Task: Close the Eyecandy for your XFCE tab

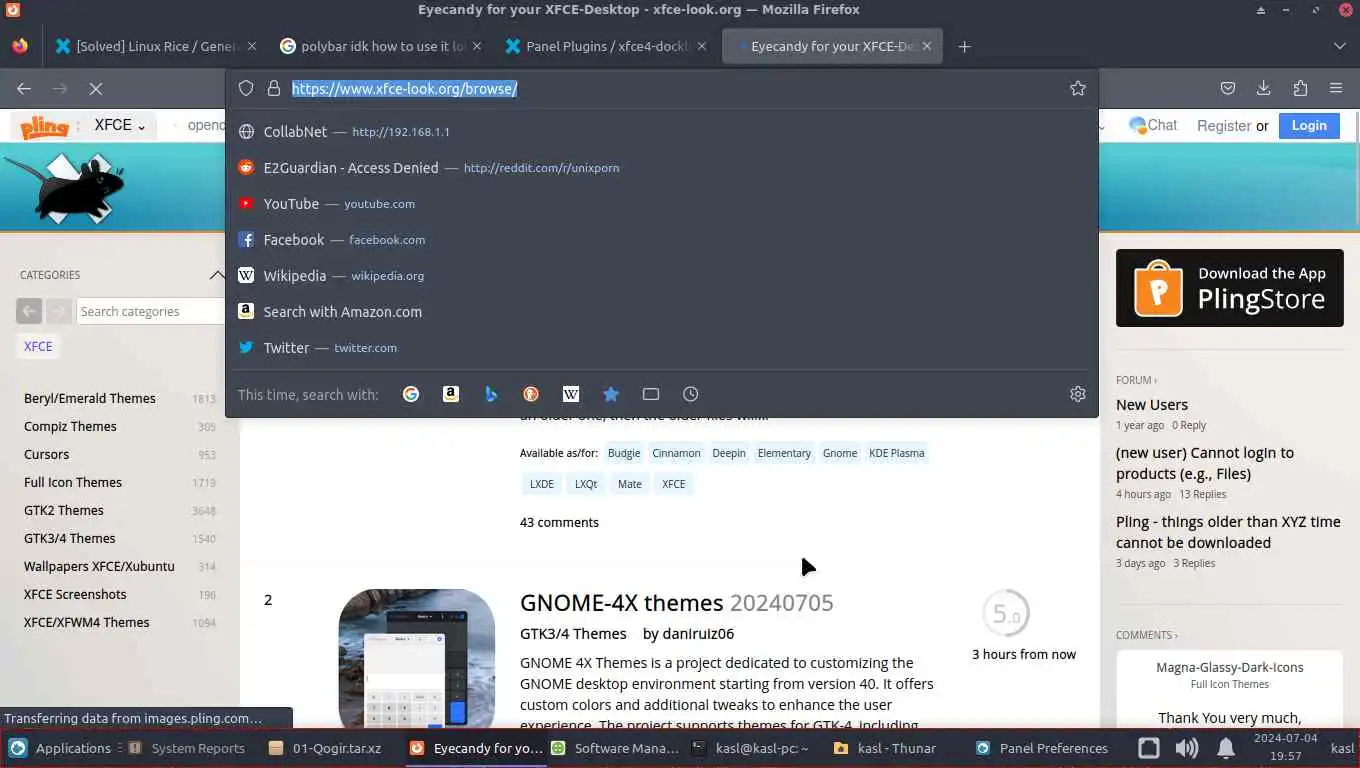Action: pos(927,46)
